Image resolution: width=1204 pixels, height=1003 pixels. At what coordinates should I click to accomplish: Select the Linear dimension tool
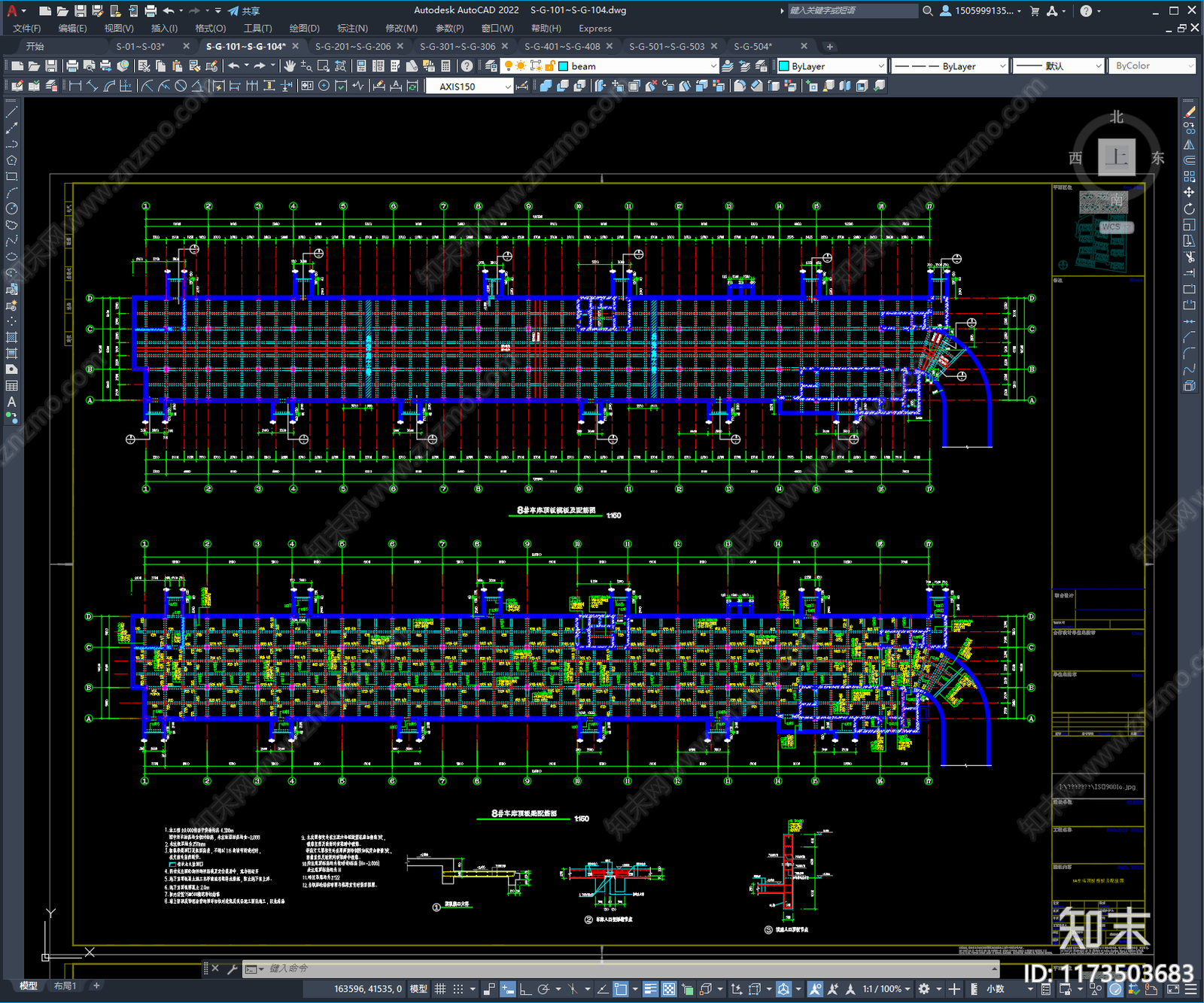(75, 86)
